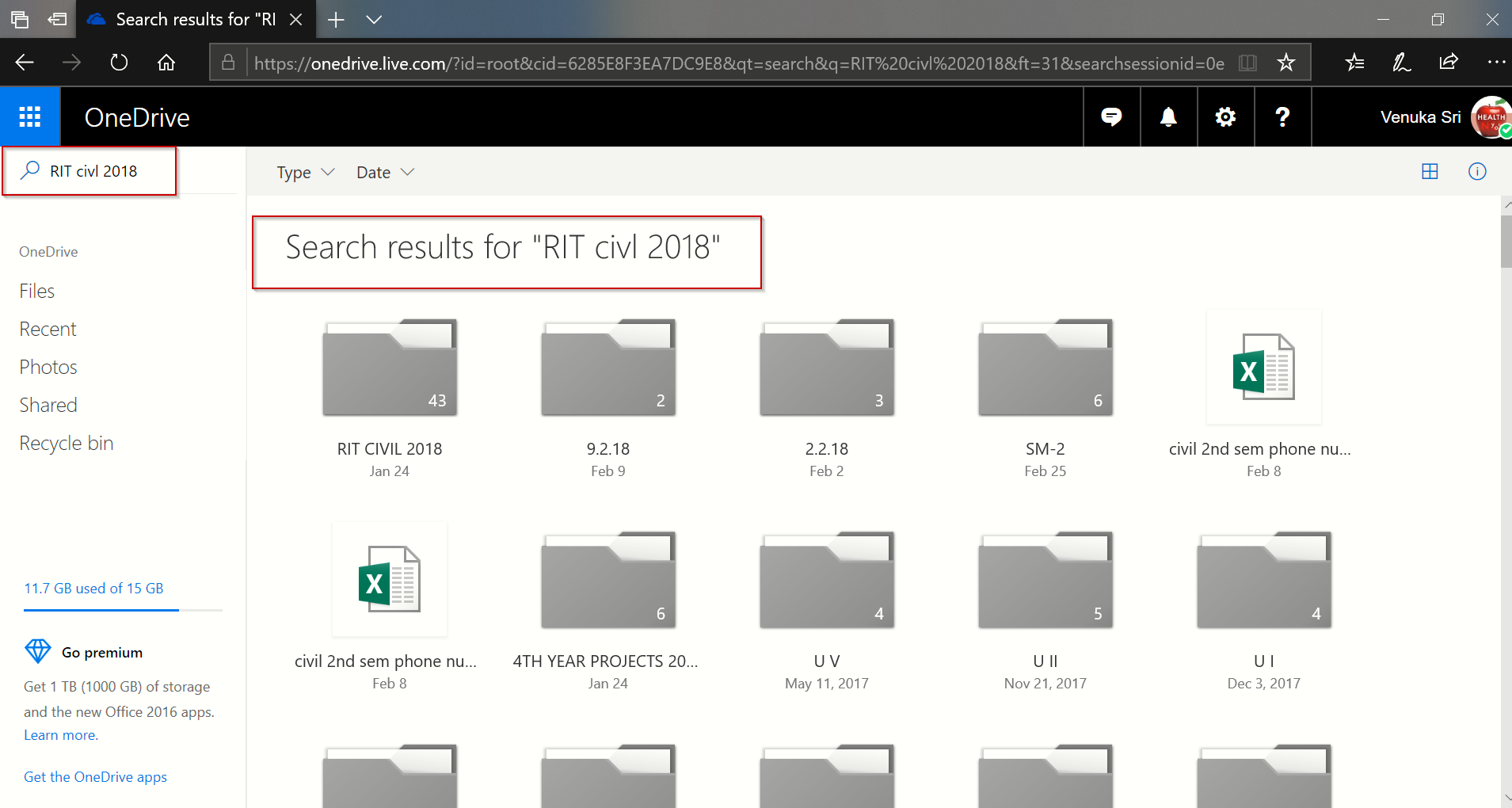Open Edge's more options menu

tap(1496, 62)
